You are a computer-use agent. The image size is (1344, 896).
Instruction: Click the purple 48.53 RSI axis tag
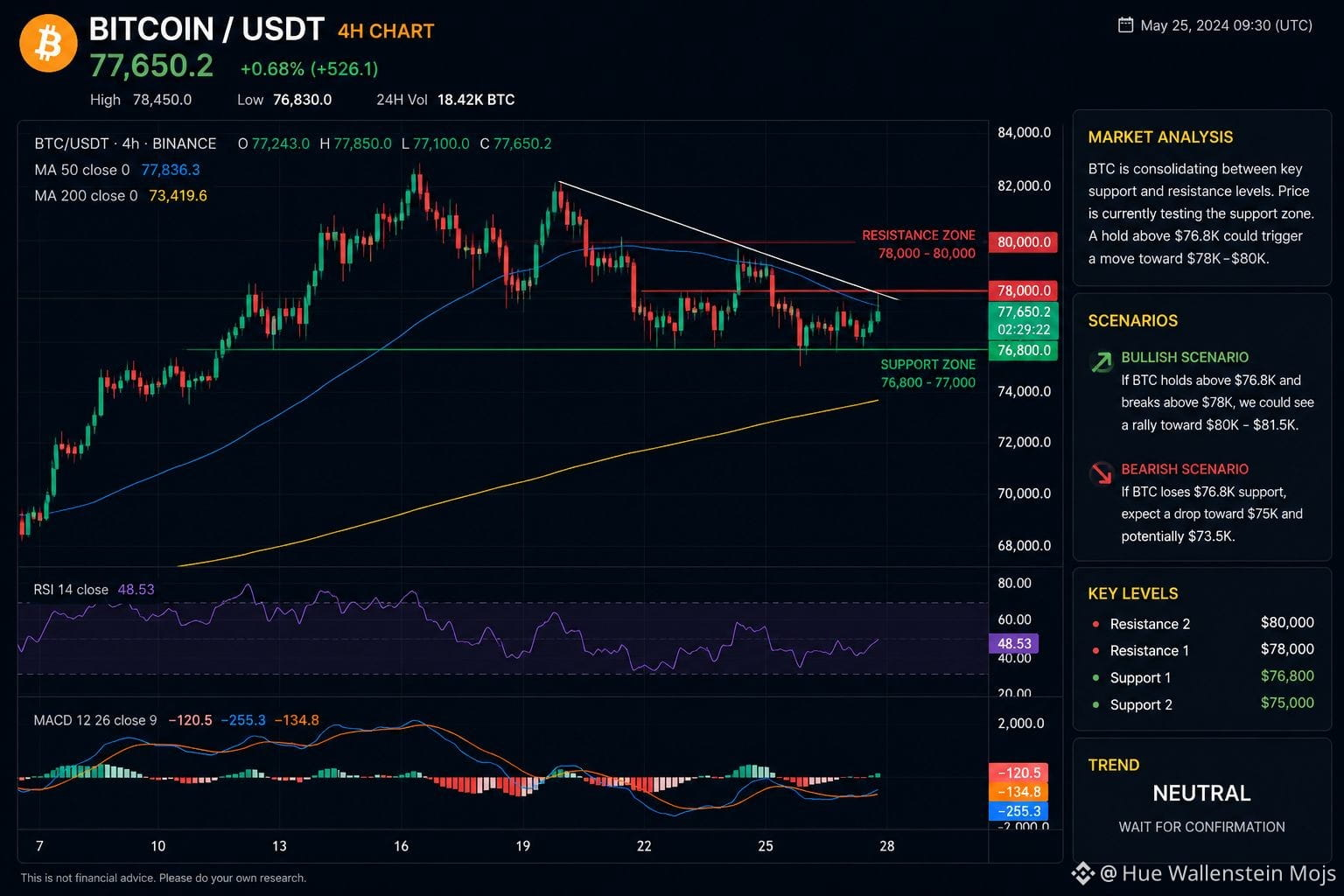1014,644
